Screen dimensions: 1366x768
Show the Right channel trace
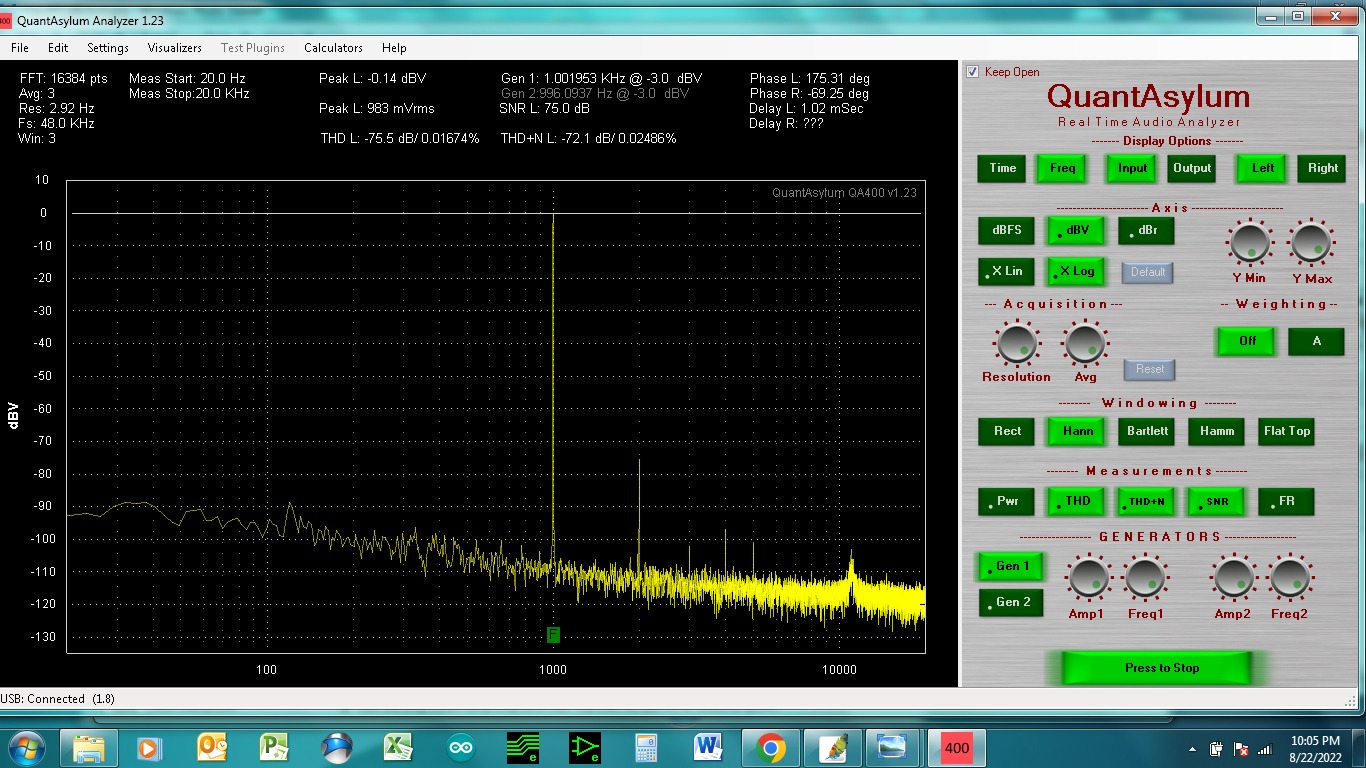(x=1323, y=168)
